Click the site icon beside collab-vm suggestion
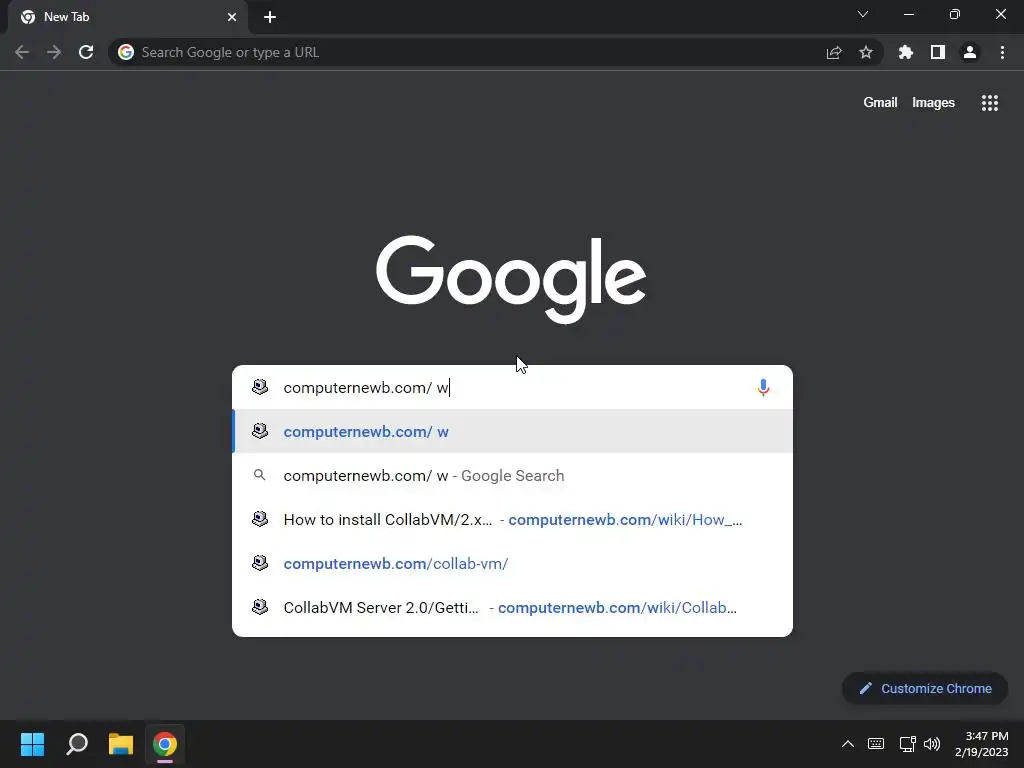The width and height of the screenshot is (1024, 768). 260,562
